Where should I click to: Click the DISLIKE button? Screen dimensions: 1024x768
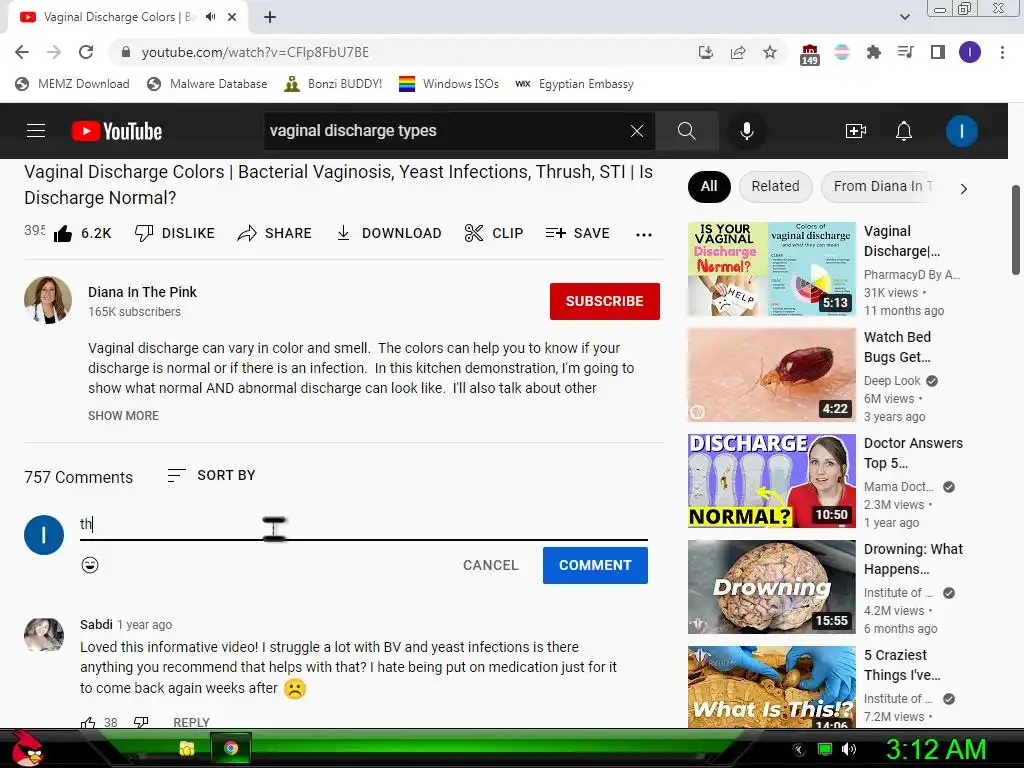[174, 233]
